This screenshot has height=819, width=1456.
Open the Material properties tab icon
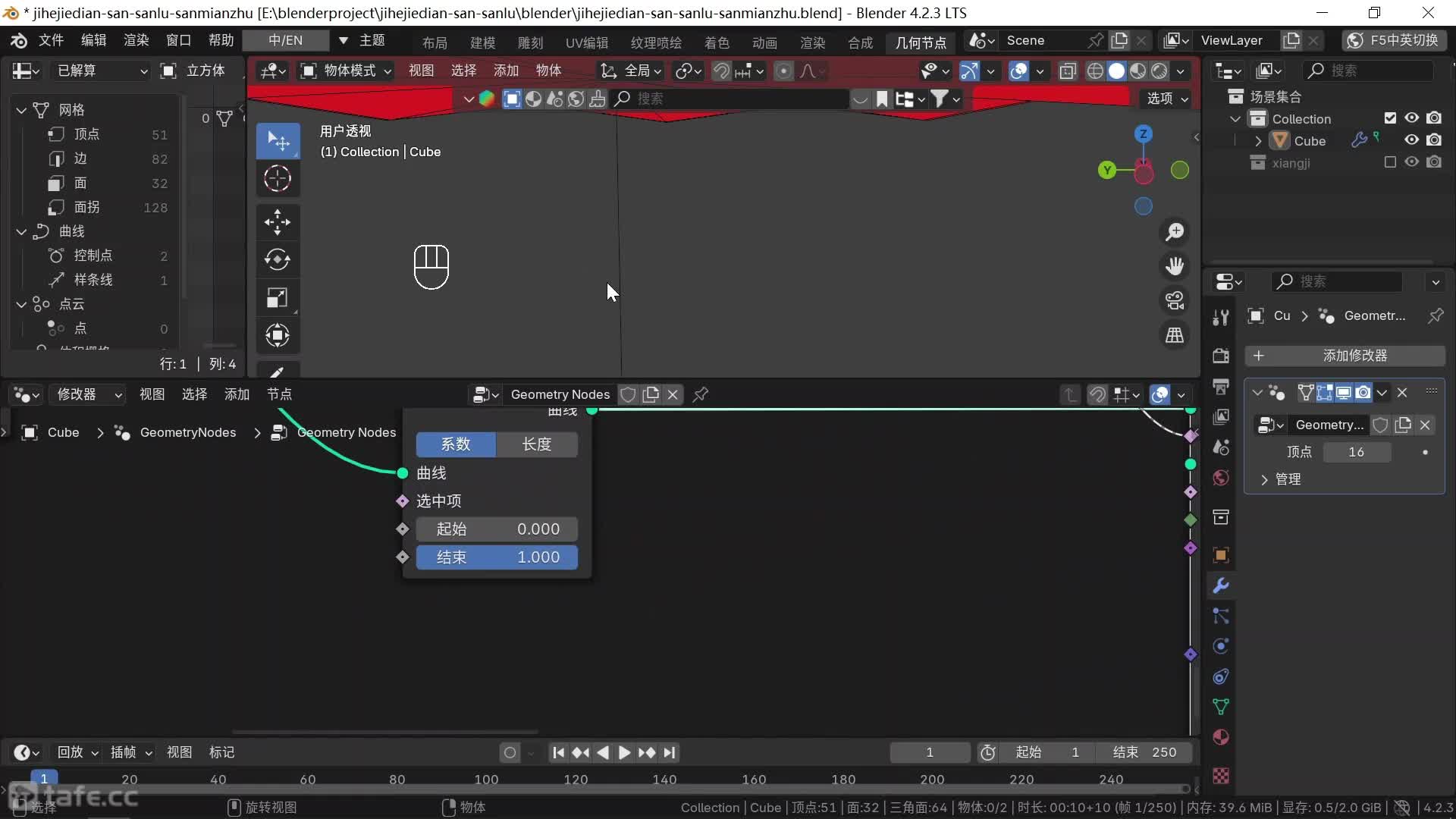click(1221, 737)
